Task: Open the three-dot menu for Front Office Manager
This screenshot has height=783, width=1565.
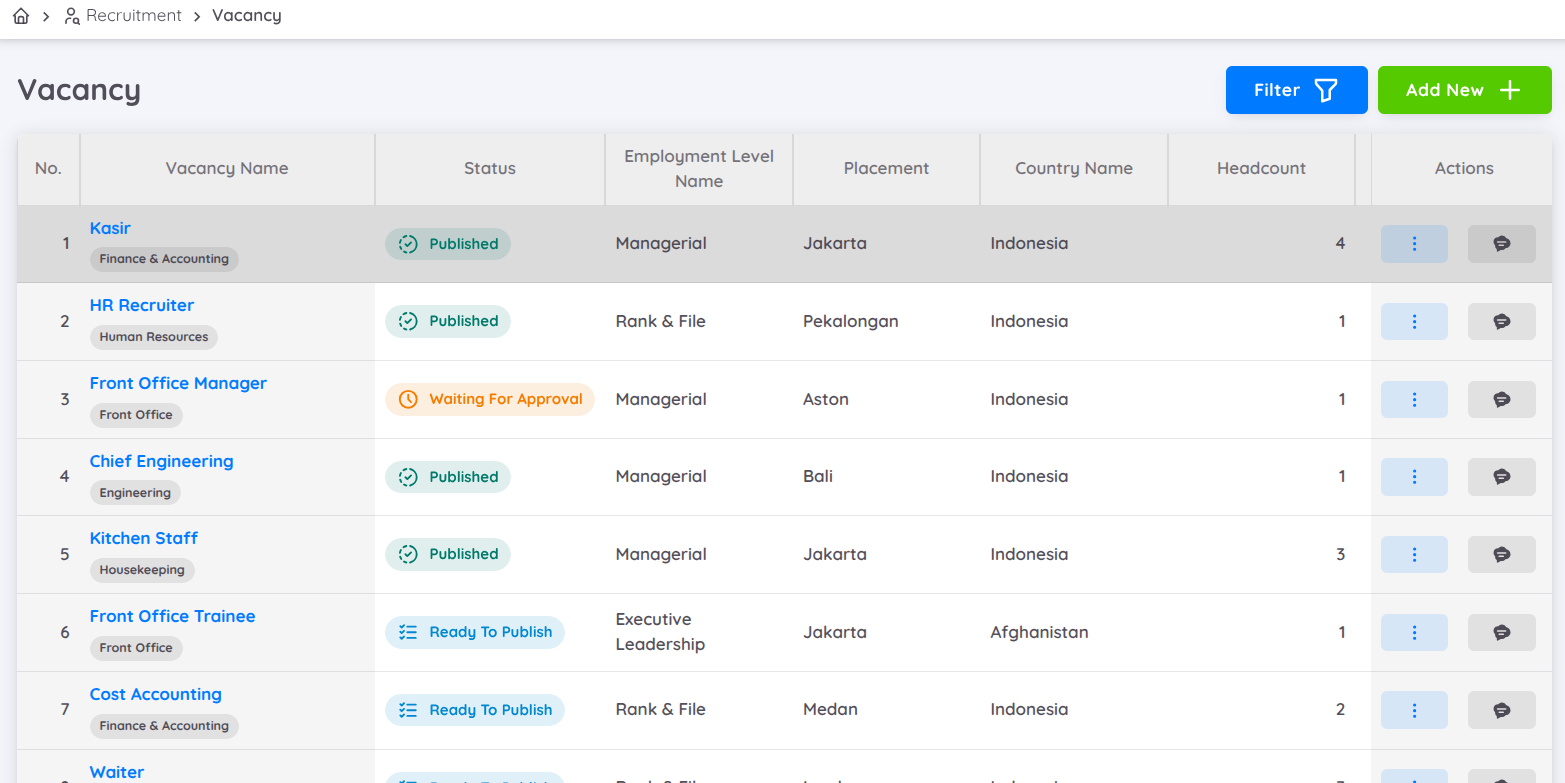Action: (x=1414, y=399)
